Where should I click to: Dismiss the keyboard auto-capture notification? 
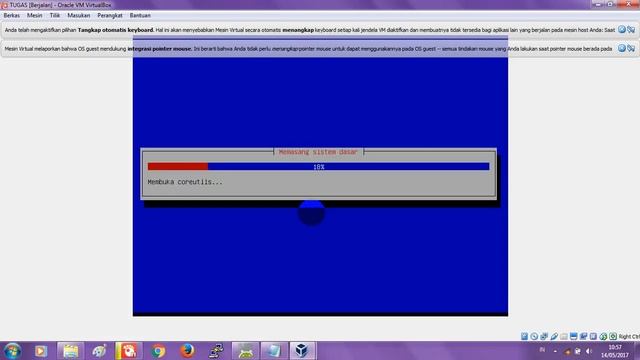[x=622, y=29]
